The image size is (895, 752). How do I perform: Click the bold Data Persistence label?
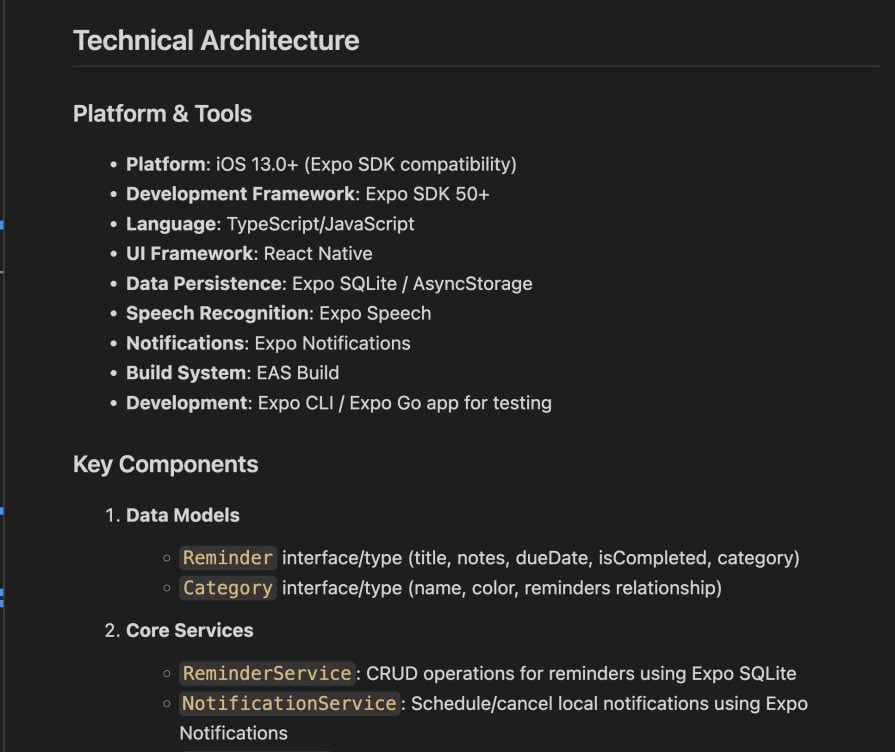203,284
